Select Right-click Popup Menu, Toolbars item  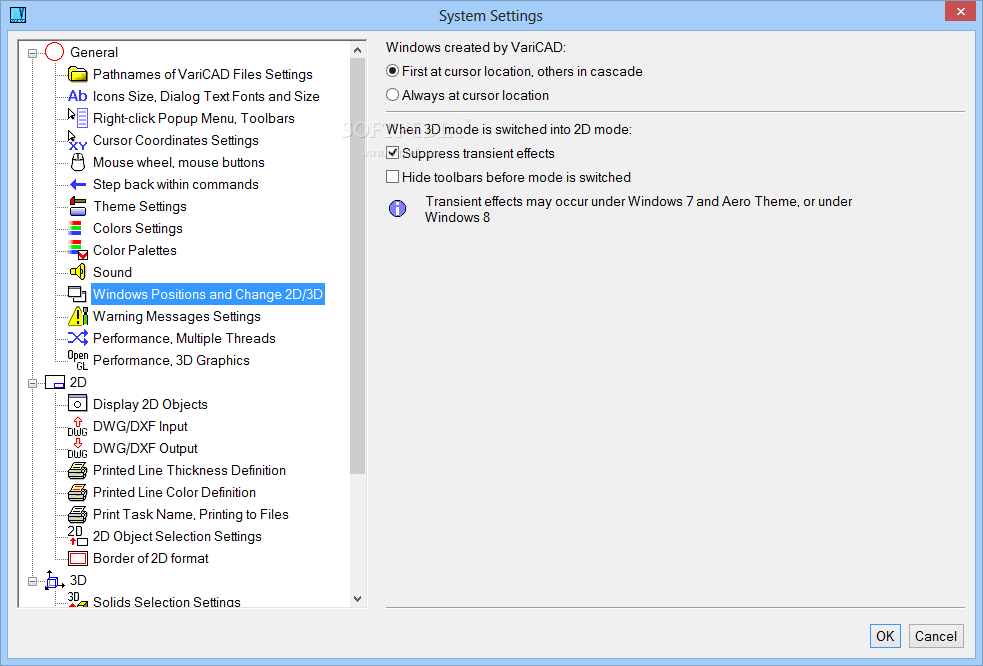pos(194,118)
